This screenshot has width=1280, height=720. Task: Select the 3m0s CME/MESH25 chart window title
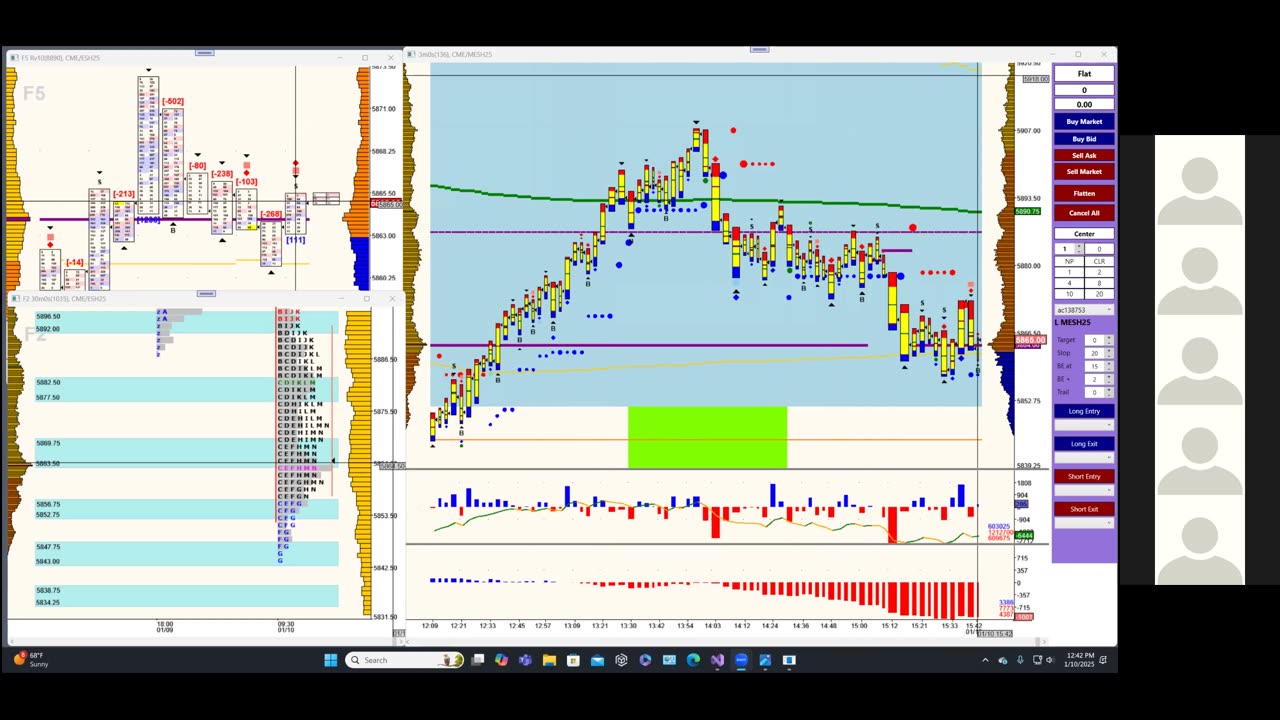455,54
